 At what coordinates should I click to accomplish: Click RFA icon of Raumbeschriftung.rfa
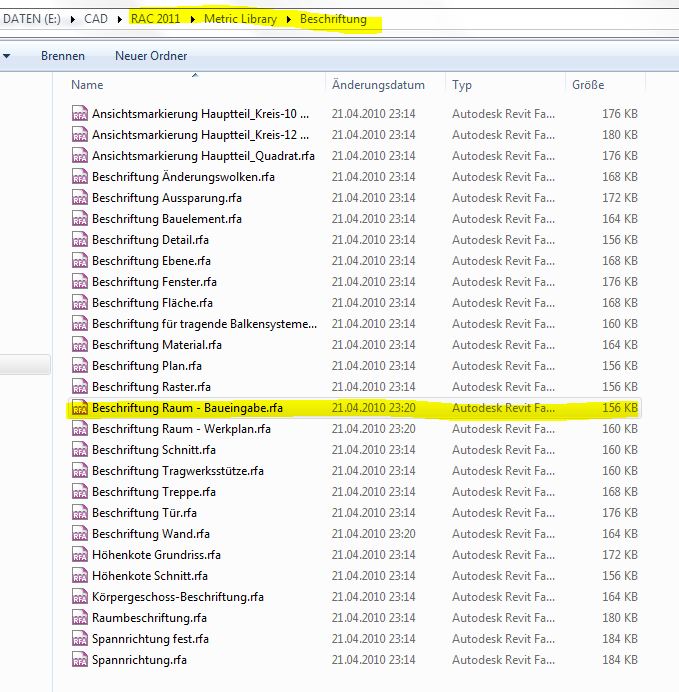click(x=79, y=617)
